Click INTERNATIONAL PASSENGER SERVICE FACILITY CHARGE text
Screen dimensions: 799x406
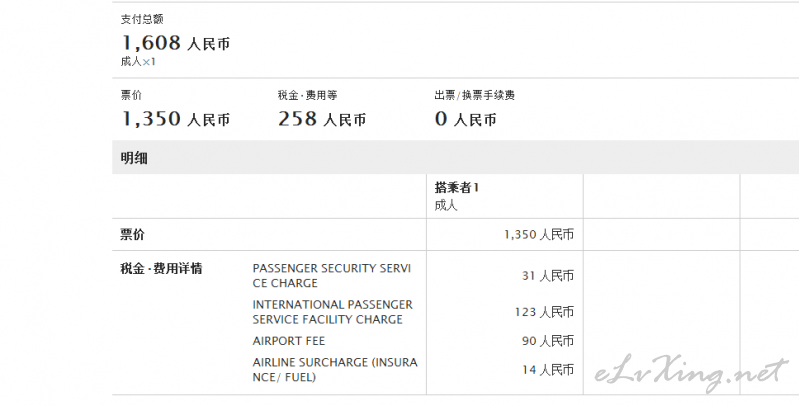pyautogui.click(x=332, y=312)
